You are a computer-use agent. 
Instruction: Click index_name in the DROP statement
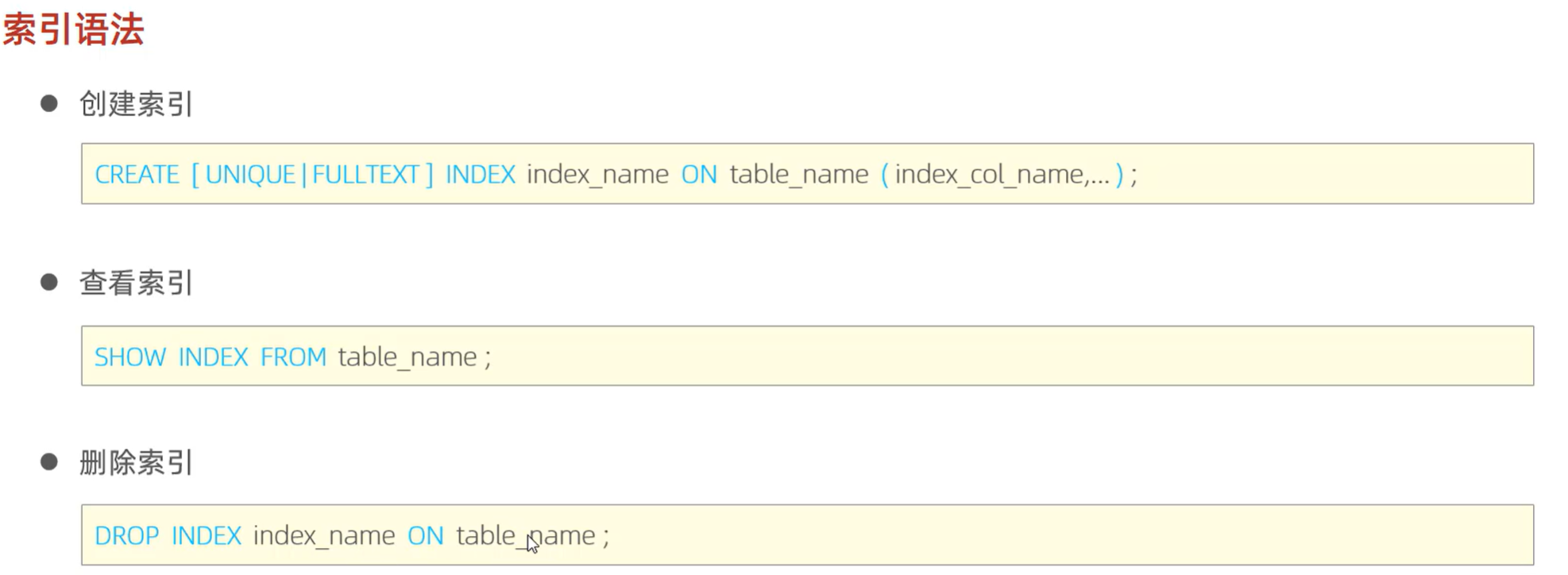click(x=323, y=536)
